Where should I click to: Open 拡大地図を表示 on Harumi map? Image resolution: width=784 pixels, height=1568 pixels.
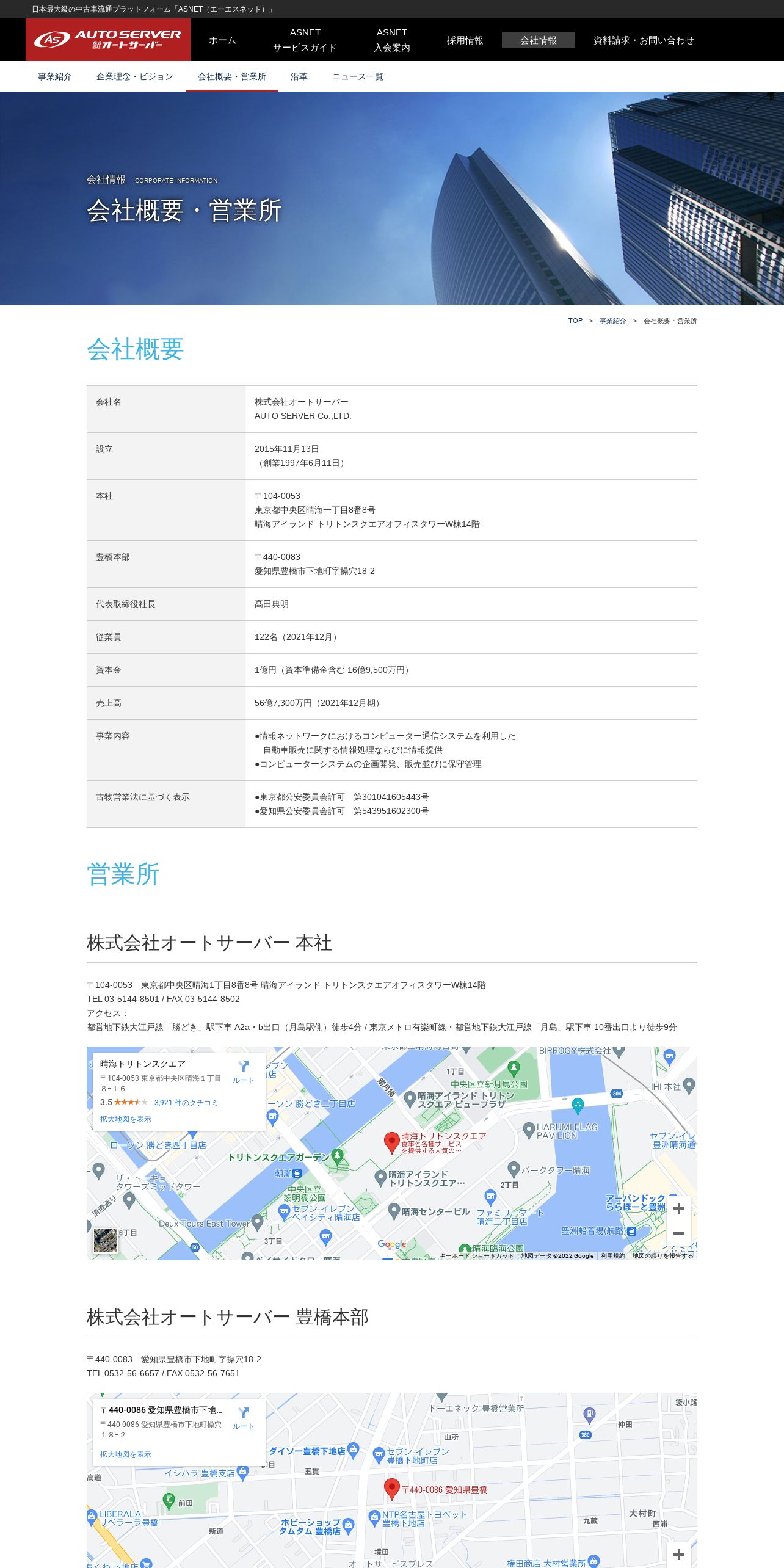click(126, 1119)
